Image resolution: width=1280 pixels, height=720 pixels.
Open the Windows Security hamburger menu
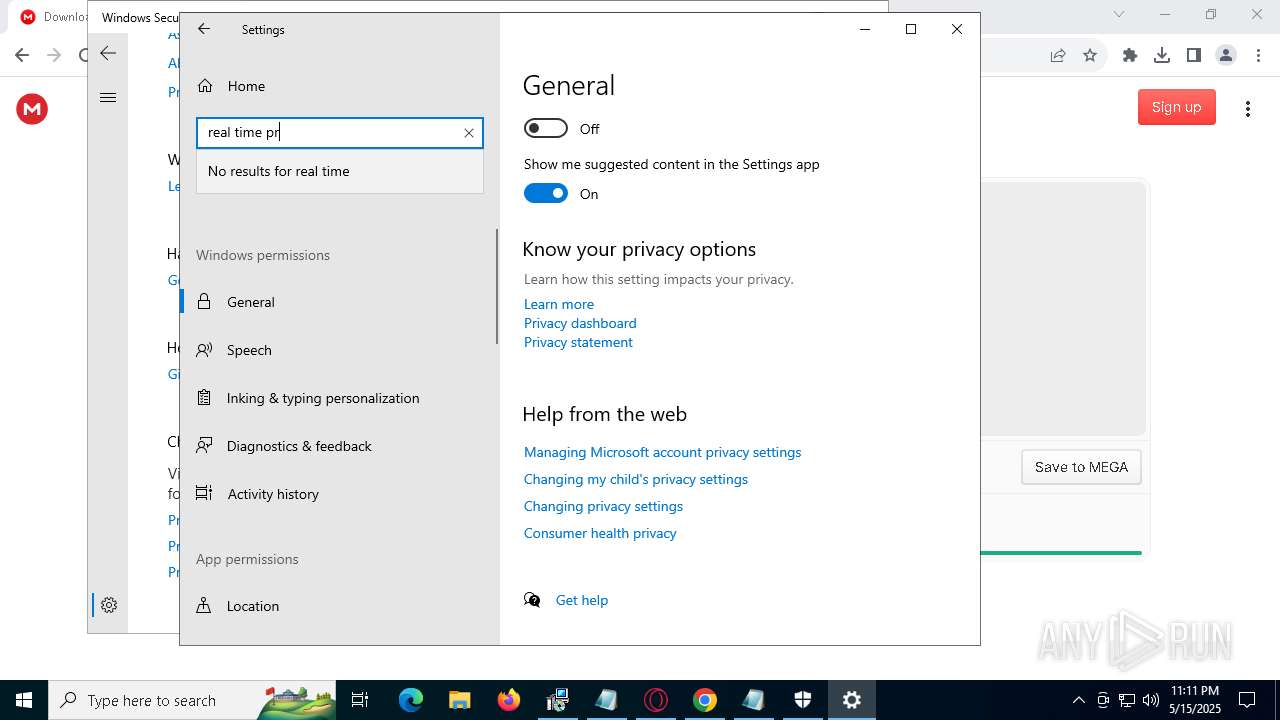click(108, 97)
